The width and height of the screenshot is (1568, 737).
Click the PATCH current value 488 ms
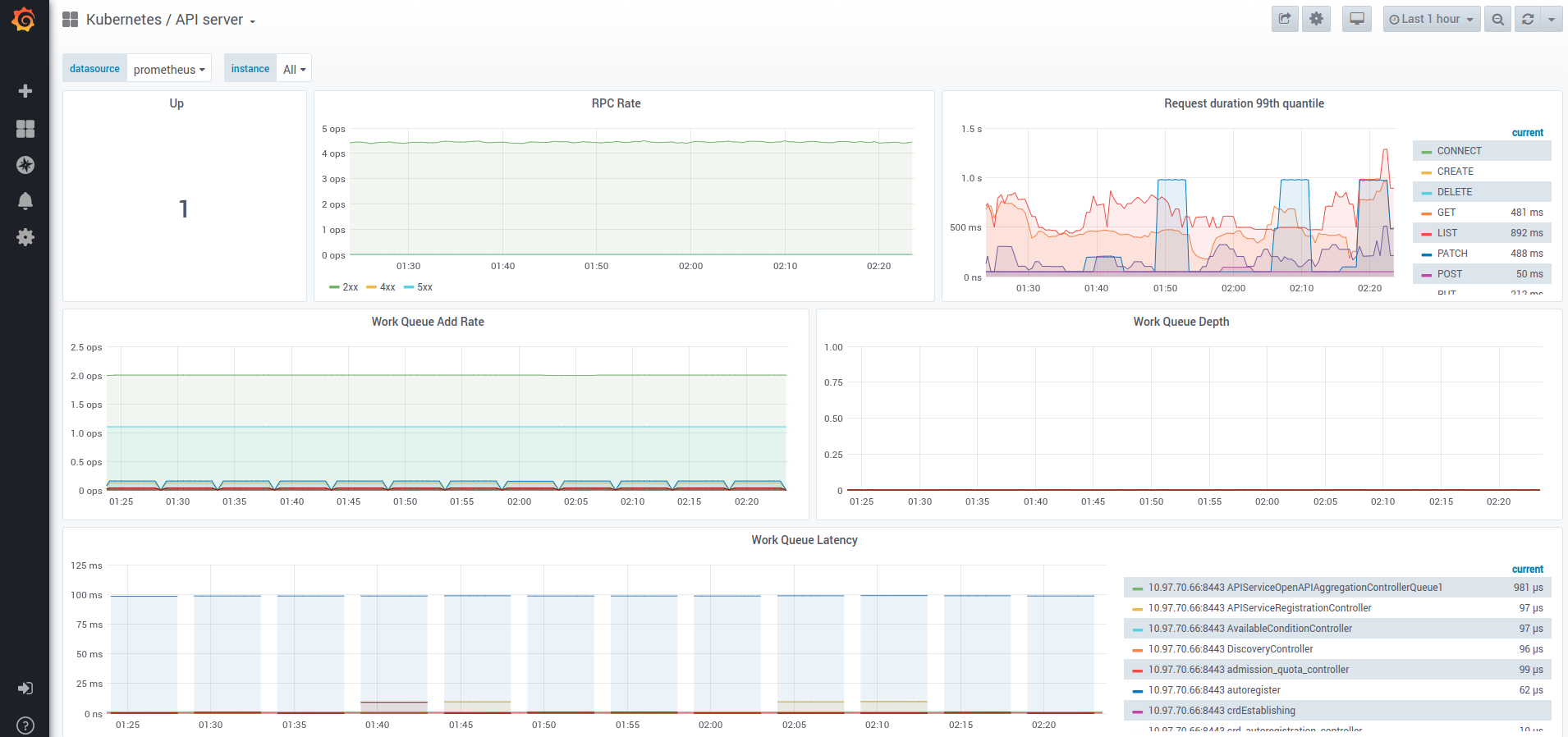1526,254
